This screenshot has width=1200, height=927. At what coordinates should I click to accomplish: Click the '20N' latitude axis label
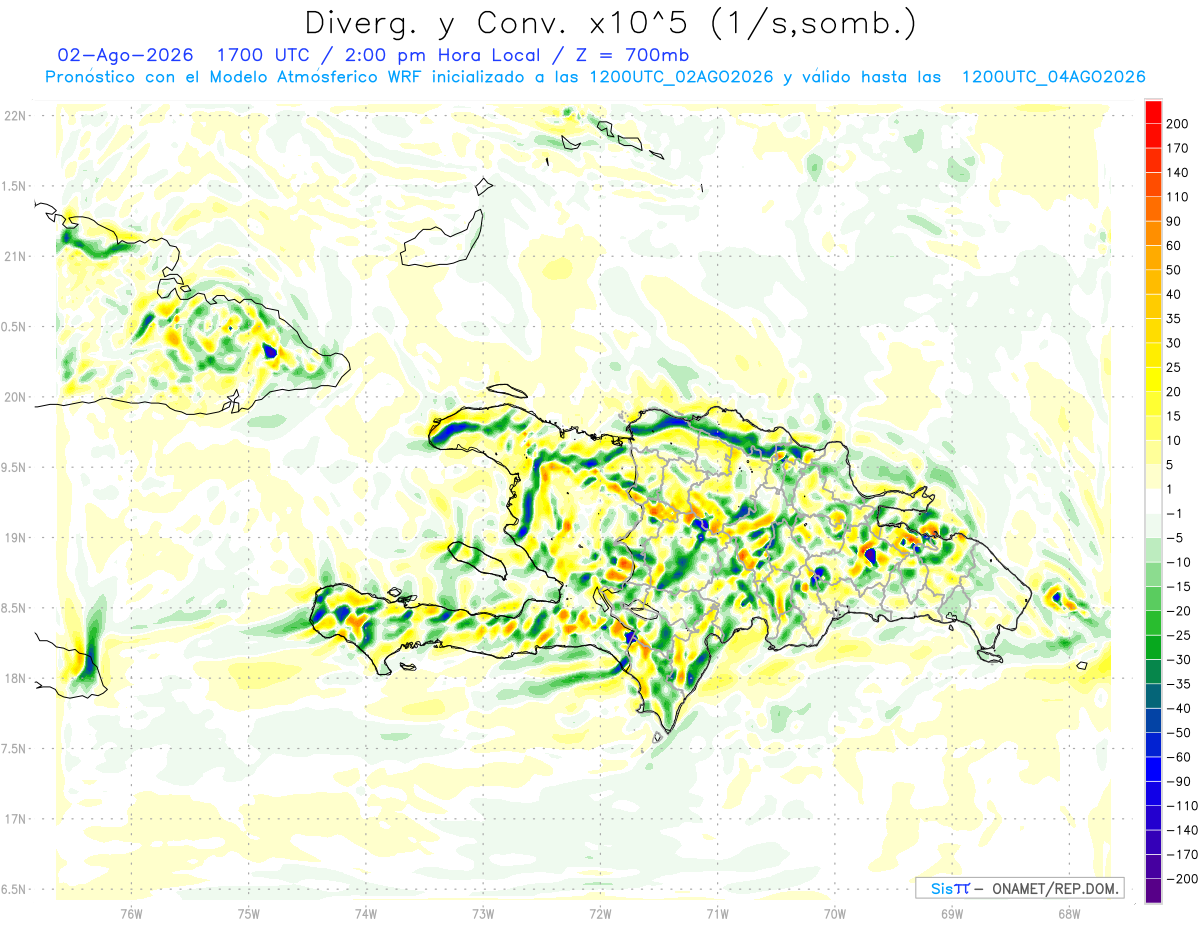click(x=15, y=397)
